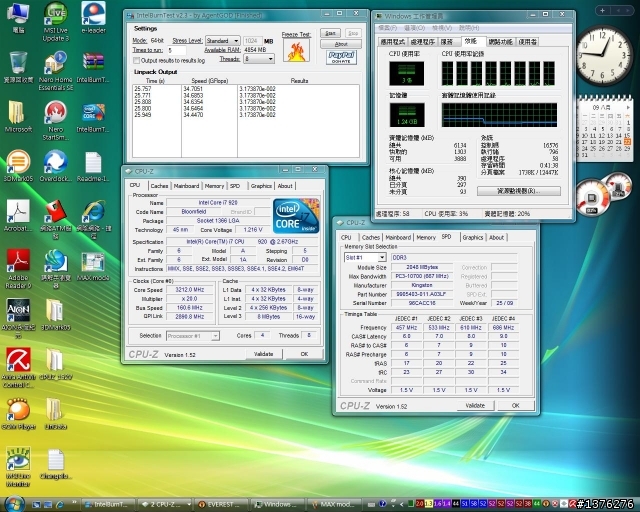Open the IntelBurnTest WinRAR archive icon
The height and width of the screenshot is (512, 640).
pyautogui.click(x=93, y=67)
